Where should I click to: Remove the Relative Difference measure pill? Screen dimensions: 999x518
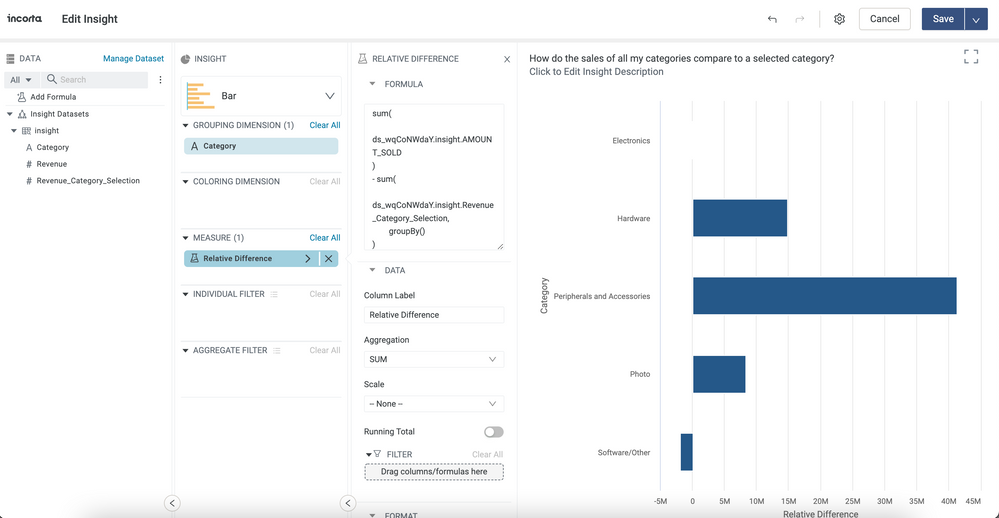pyautogui.click(x=329, y=258)
